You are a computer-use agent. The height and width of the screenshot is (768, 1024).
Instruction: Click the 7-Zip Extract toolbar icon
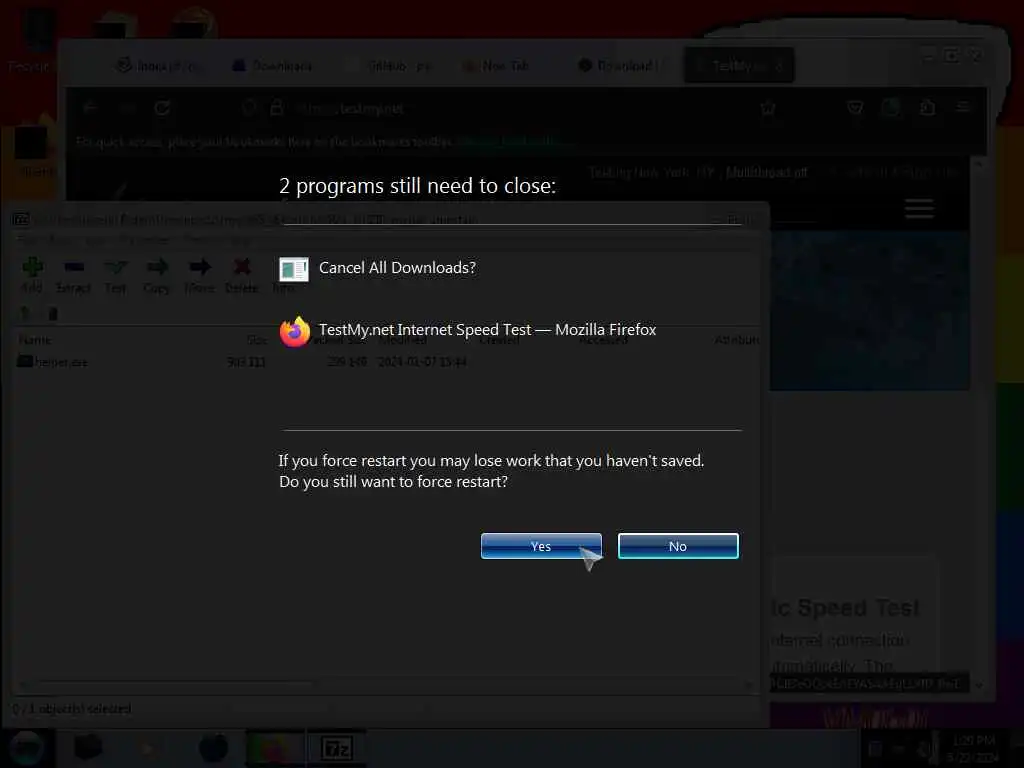coord(73,275)
